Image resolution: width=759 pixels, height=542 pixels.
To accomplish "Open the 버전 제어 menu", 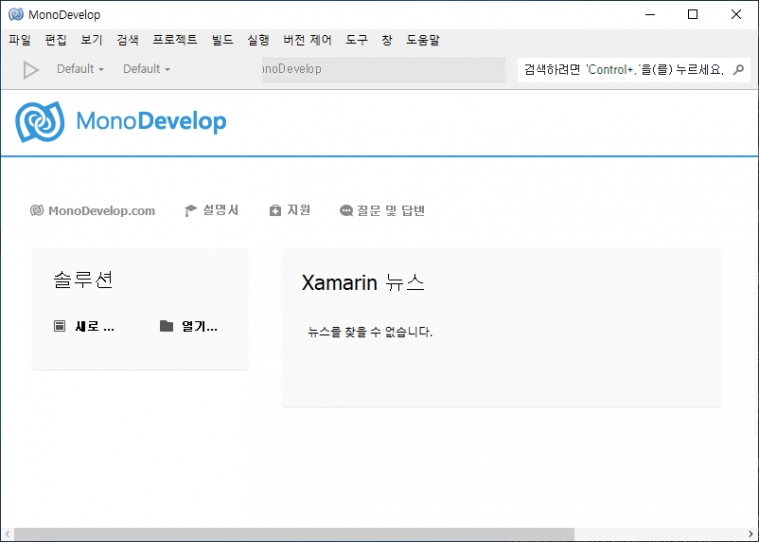I will click(x=307, y=40).
